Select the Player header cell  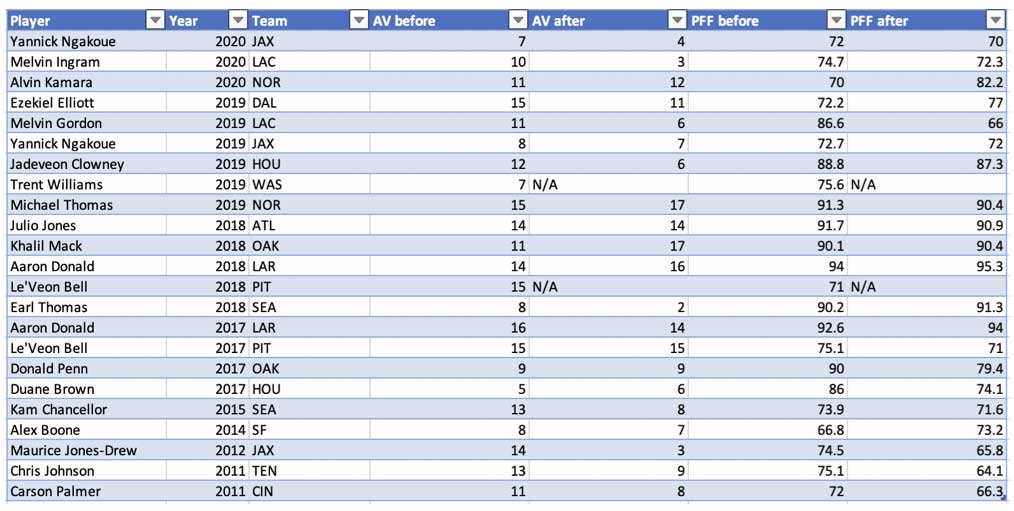tap(86, 21)
